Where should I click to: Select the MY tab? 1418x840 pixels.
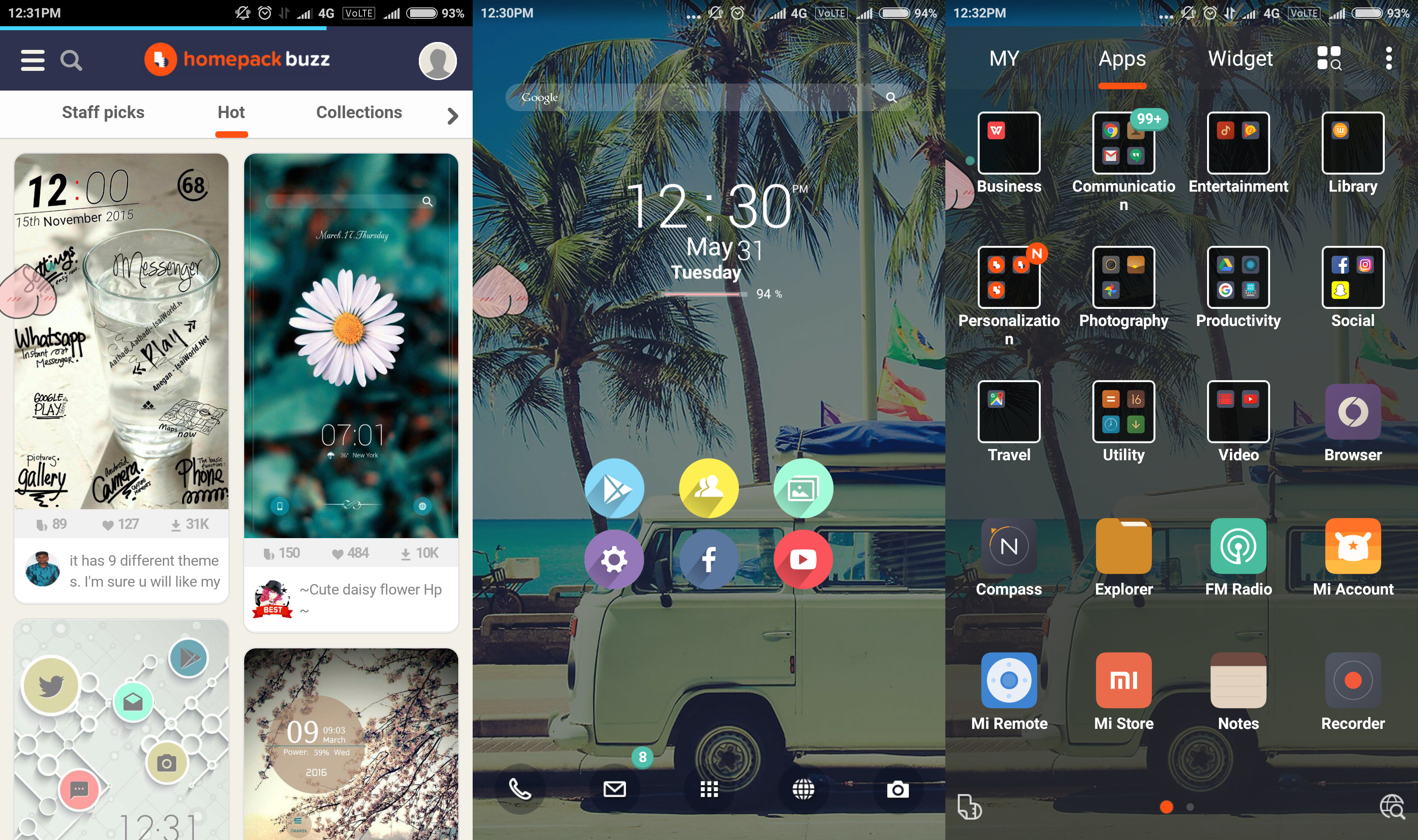click(1010, 57)
